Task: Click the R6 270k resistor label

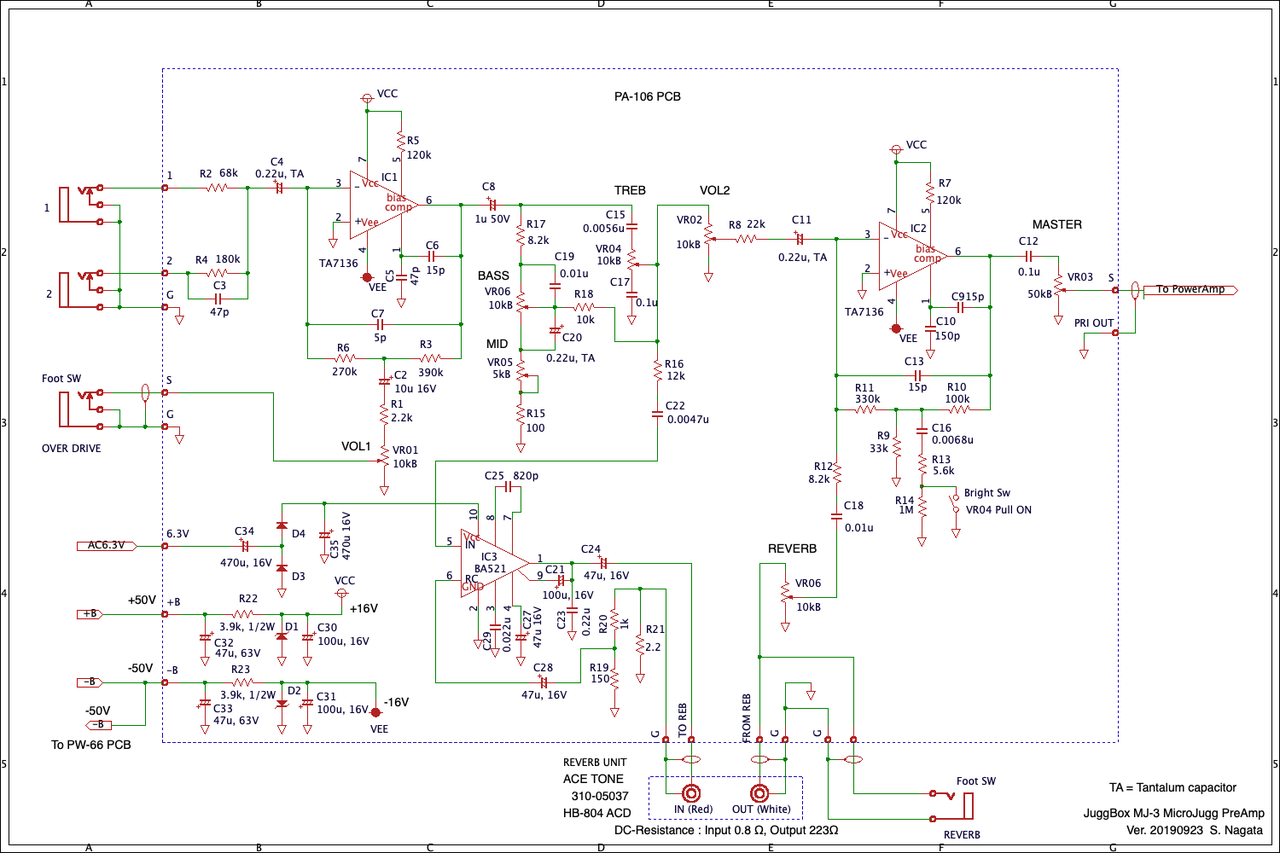Action: tap(343, 357)
